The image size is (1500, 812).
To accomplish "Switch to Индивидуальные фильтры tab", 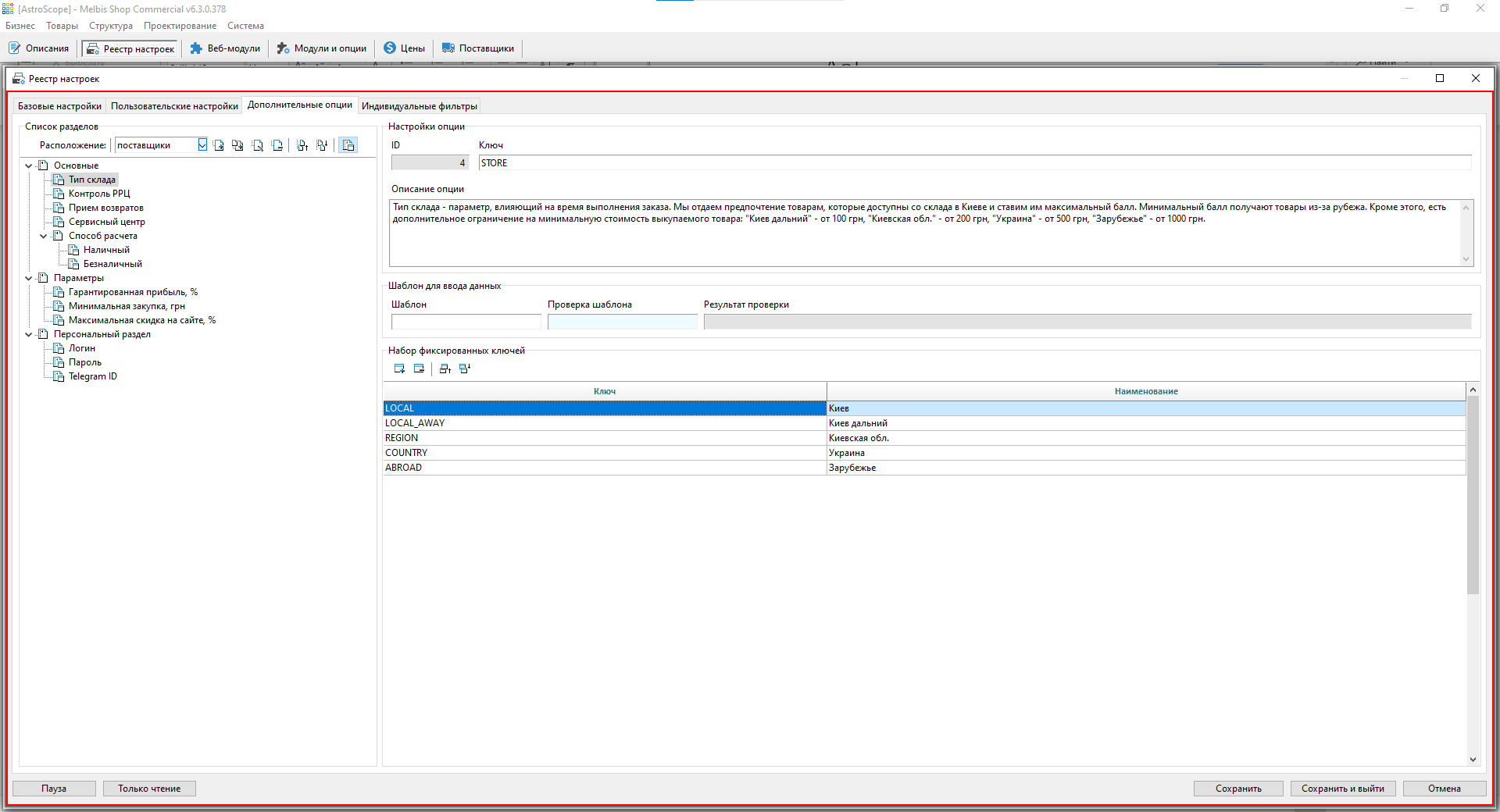I will [420, 106].
